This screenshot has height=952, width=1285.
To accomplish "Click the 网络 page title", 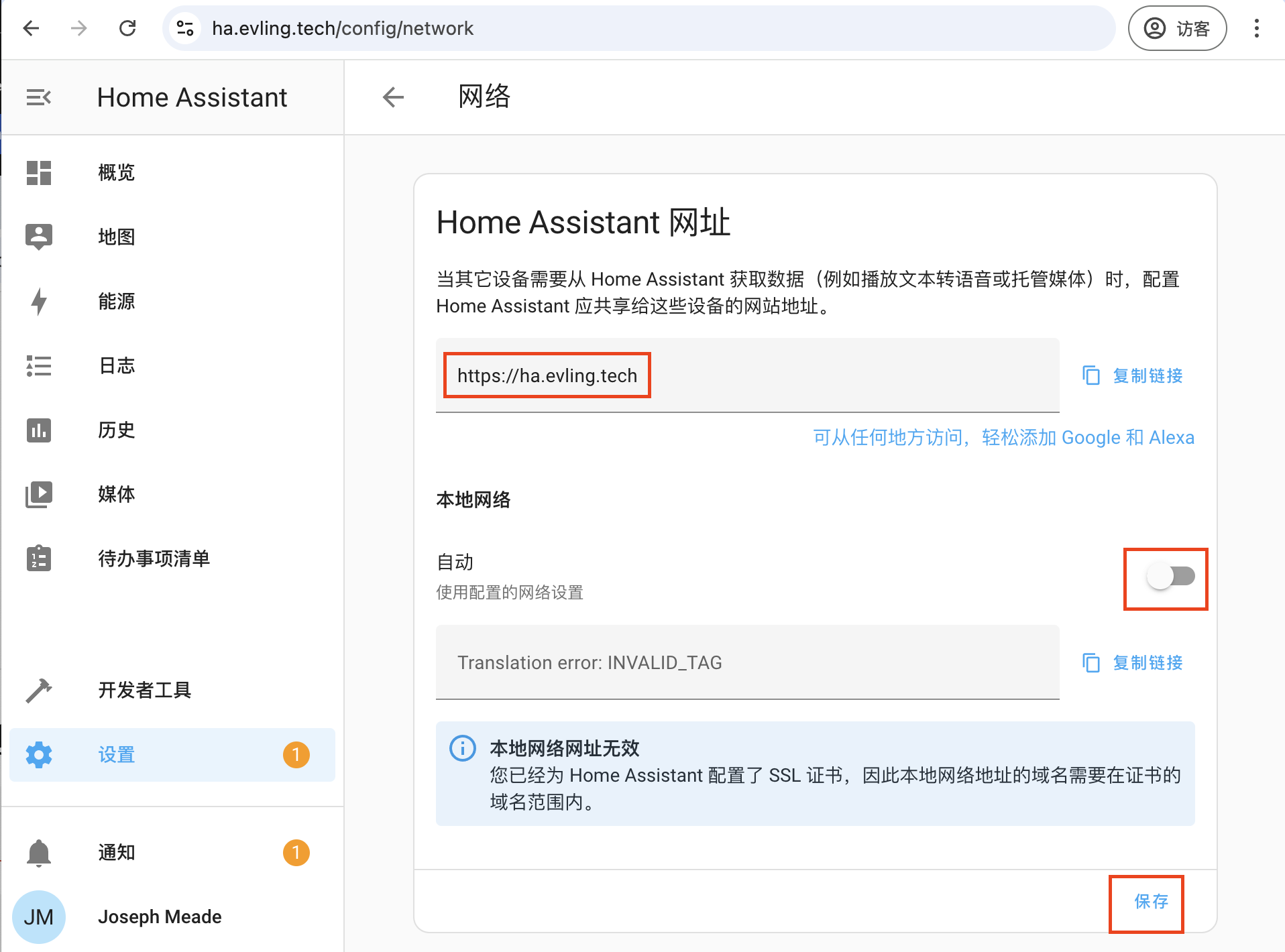I will point(484,97).
